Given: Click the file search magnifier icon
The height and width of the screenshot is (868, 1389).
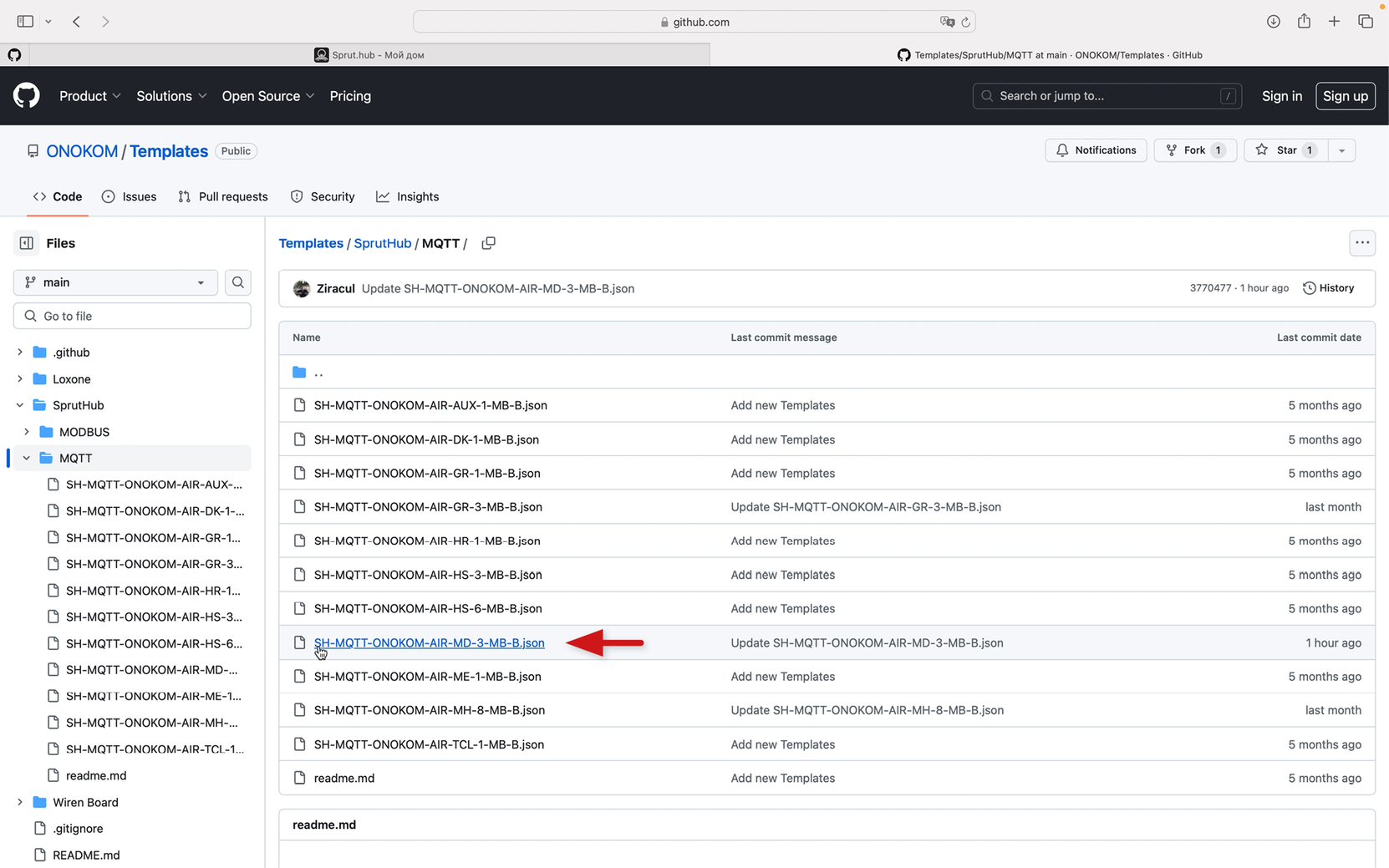Looking at the screenshot, I should point(238,282).
